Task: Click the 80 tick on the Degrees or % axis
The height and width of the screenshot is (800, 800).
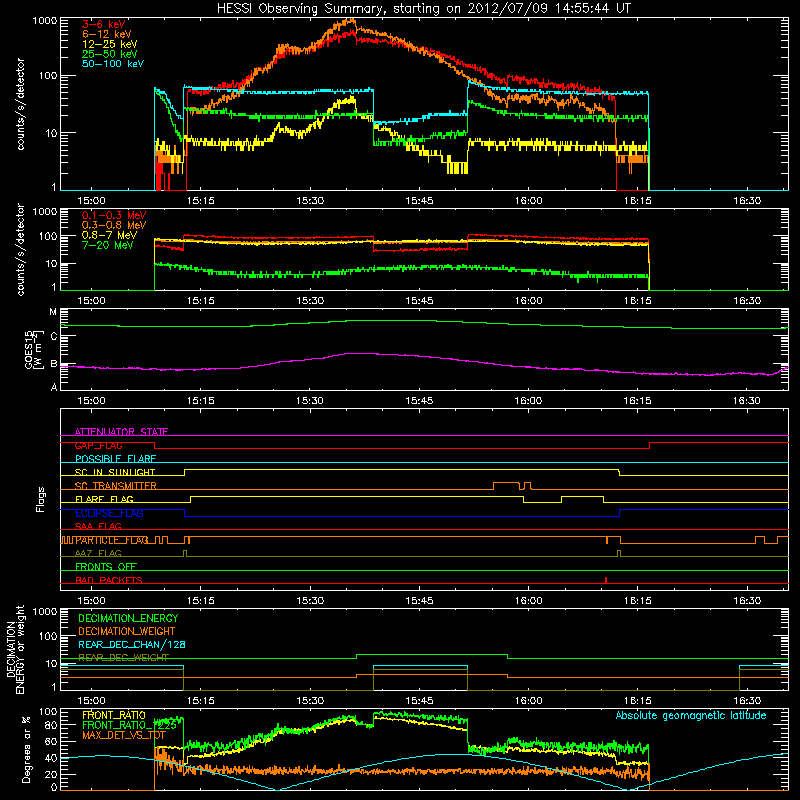Action: (52, 725)
